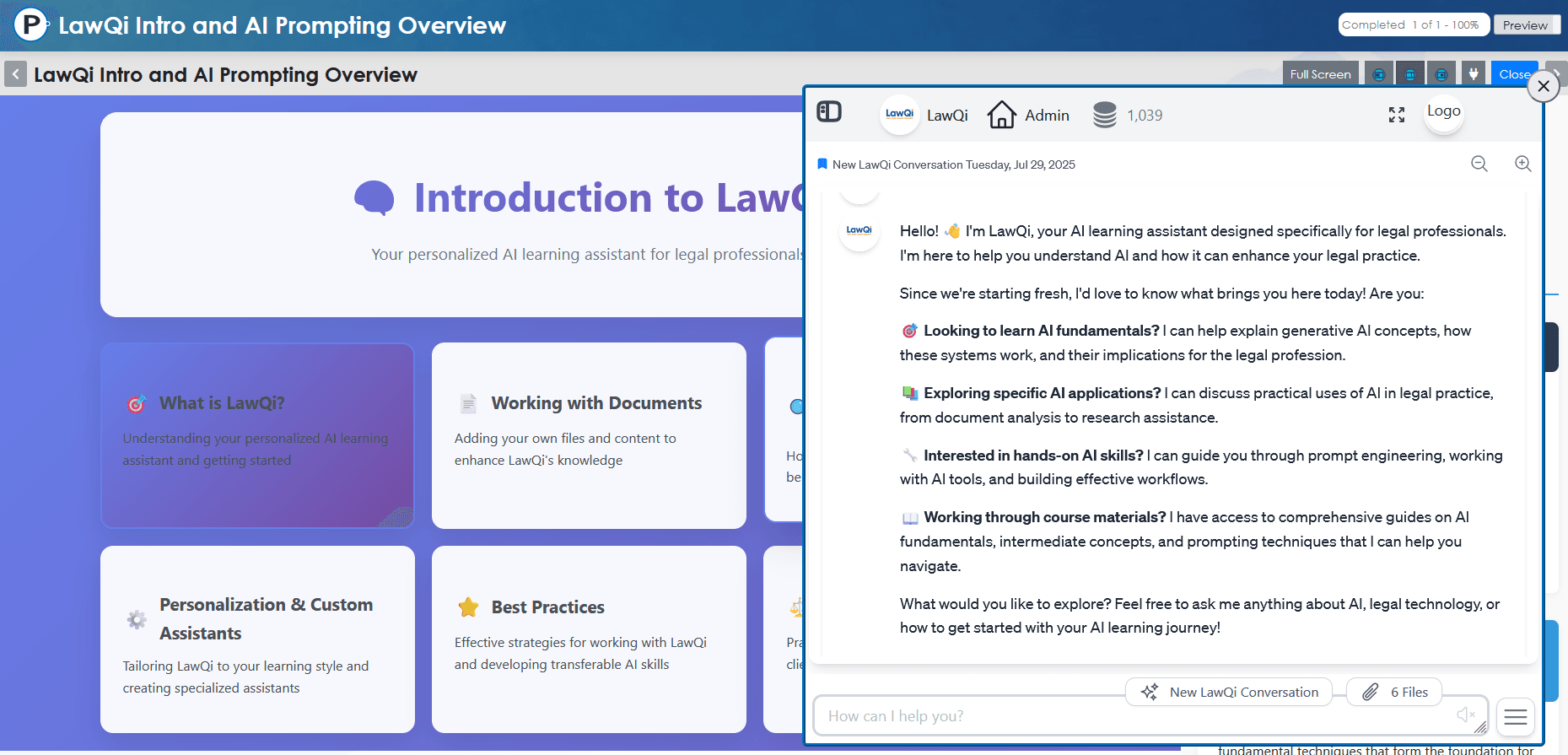1568x755 pixels.
Task: Click the conversation bookmark icon
Action: pos(822,164)
